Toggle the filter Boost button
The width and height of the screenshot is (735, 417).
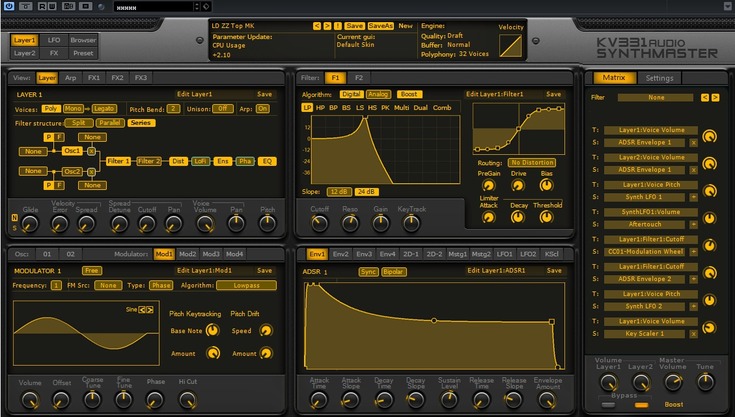tap(409, 94)
